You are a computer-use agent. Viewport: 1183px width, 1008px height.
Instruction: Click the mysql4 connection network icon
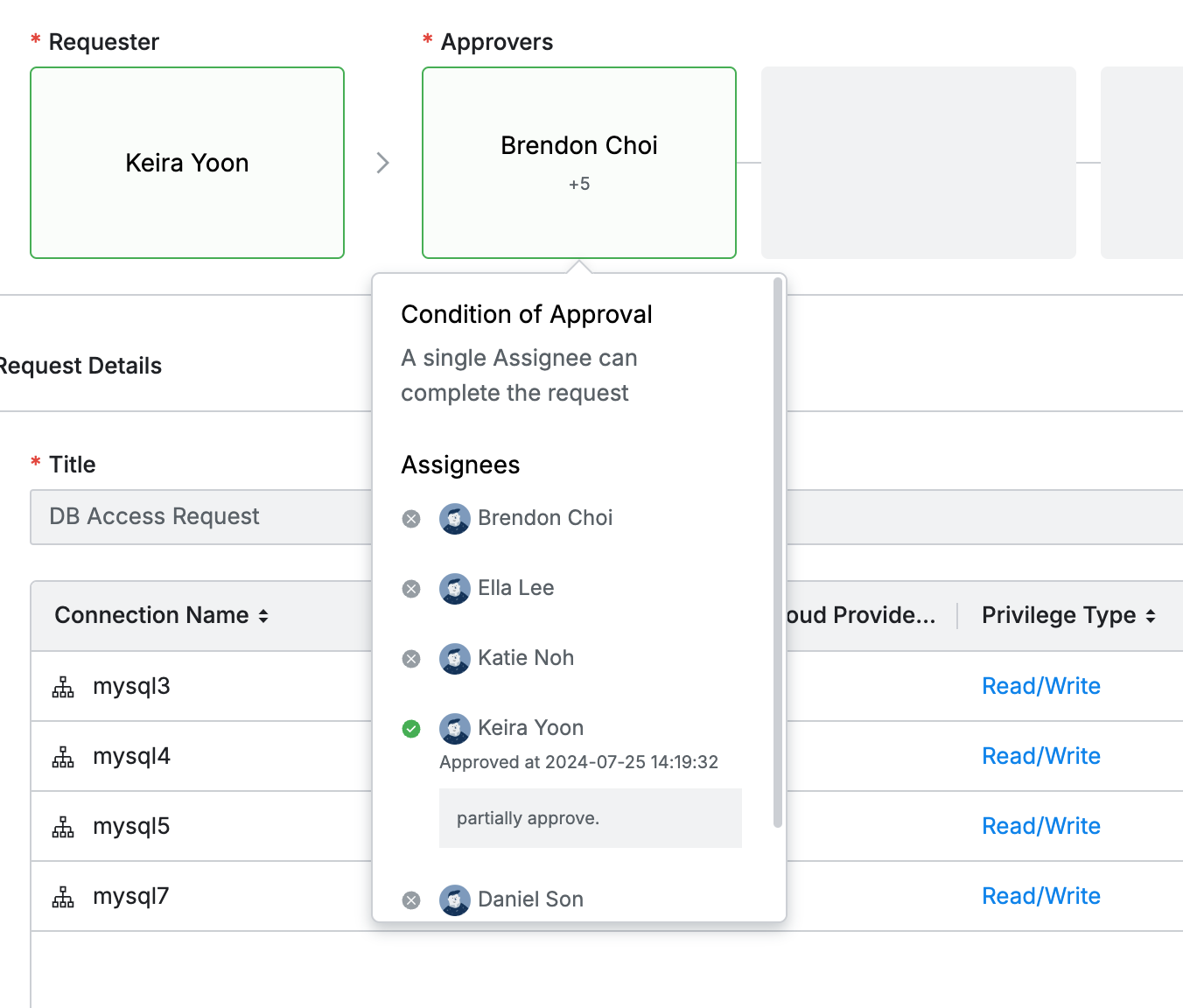[x=63, y=758]
